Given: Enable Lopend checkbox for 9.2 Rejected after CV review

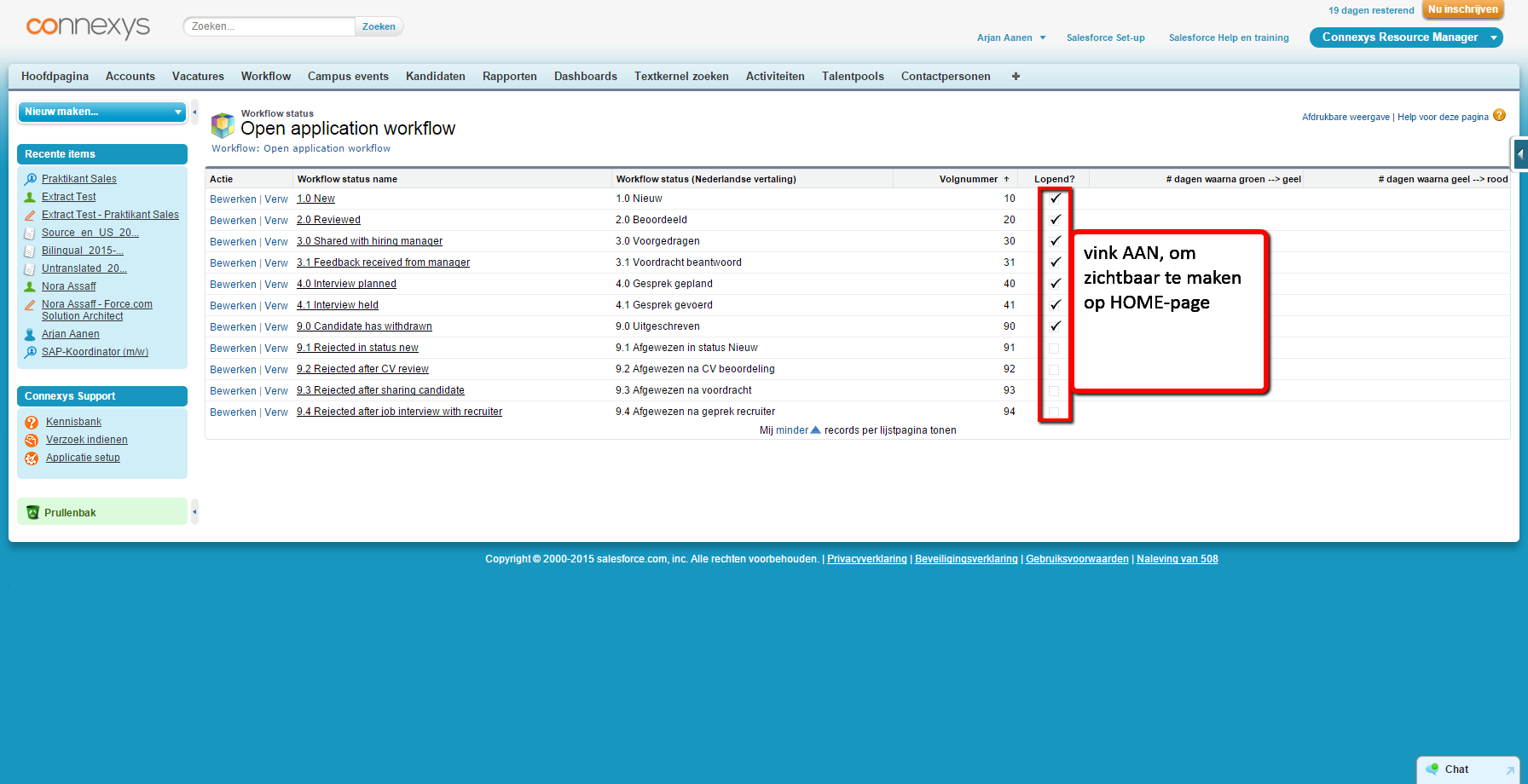Looking at the screenshot, I should [x=1054, y=369].
